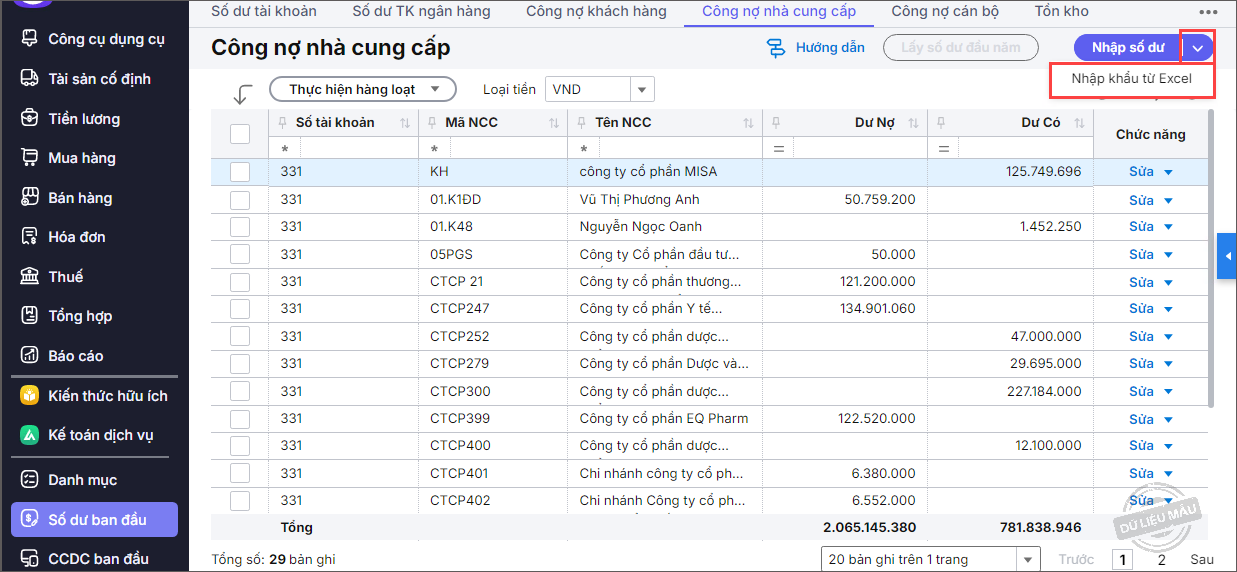Choose Nhập khẩu từ Excel menu option

pos(1131,79)
